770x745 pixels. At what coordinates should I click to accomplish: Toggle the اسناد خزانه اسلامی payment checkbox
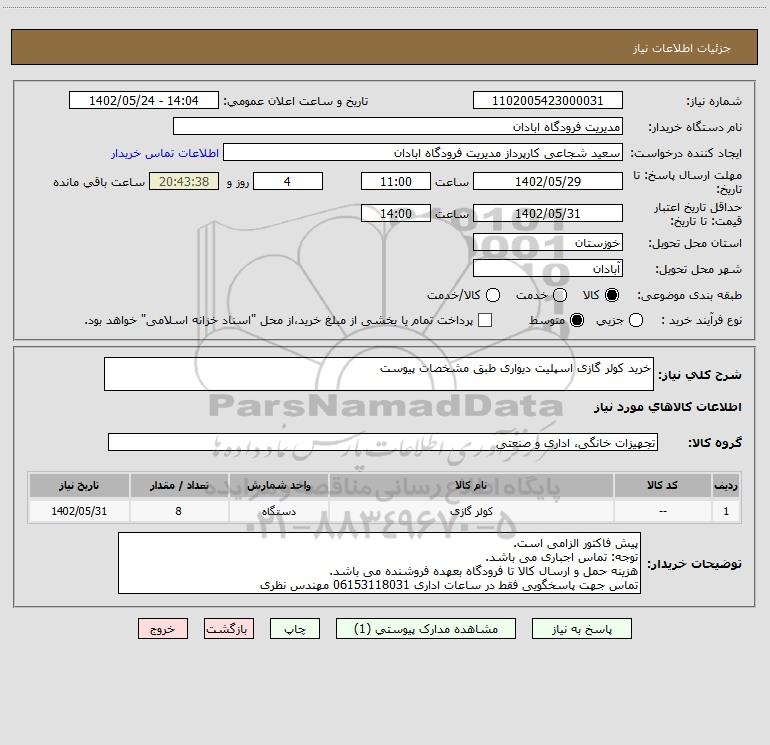click(485, 320)
